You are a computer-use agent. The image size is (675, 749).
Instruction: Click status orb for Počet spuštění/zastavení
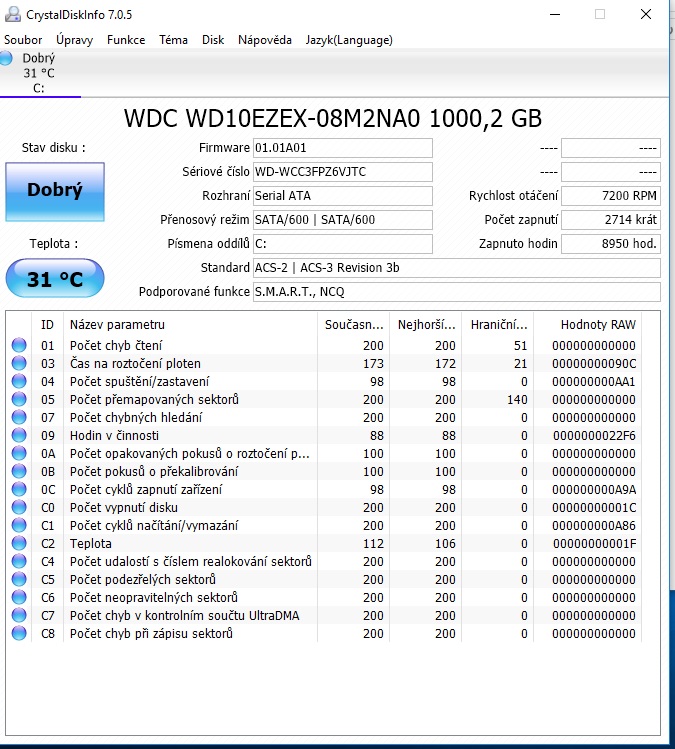[x=19, y=381]
